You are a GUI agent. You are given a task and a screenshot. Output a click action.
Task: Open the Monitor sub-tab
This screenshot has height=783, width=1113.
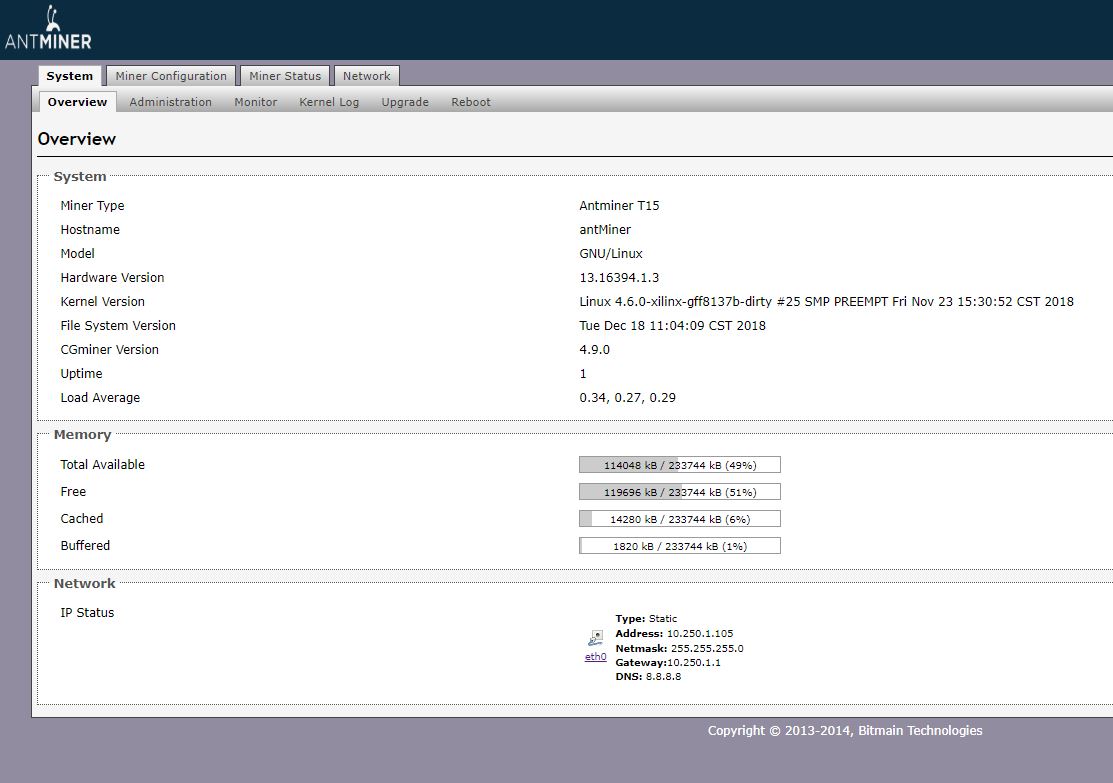[256, 102]
